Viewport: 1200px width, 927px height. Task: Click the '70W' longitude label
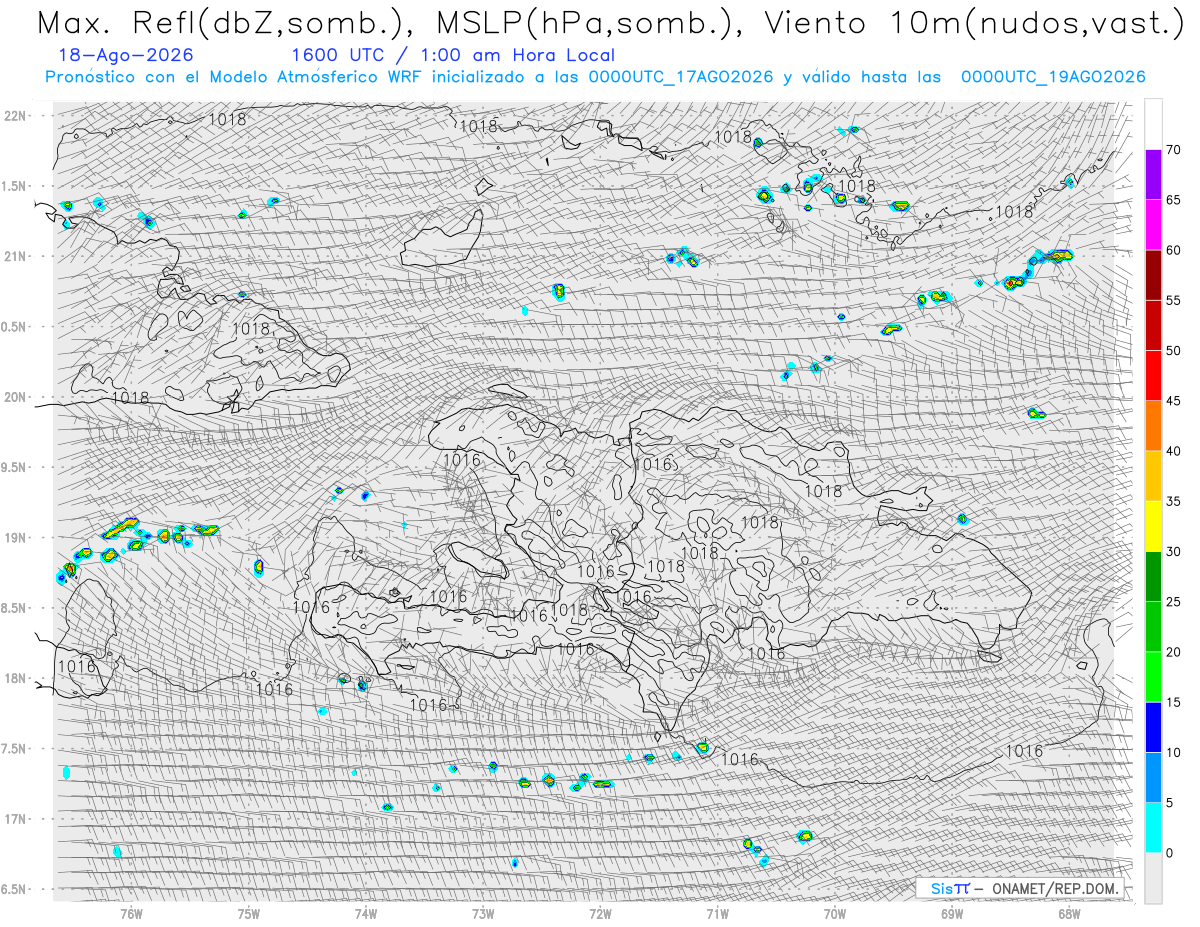835,913
